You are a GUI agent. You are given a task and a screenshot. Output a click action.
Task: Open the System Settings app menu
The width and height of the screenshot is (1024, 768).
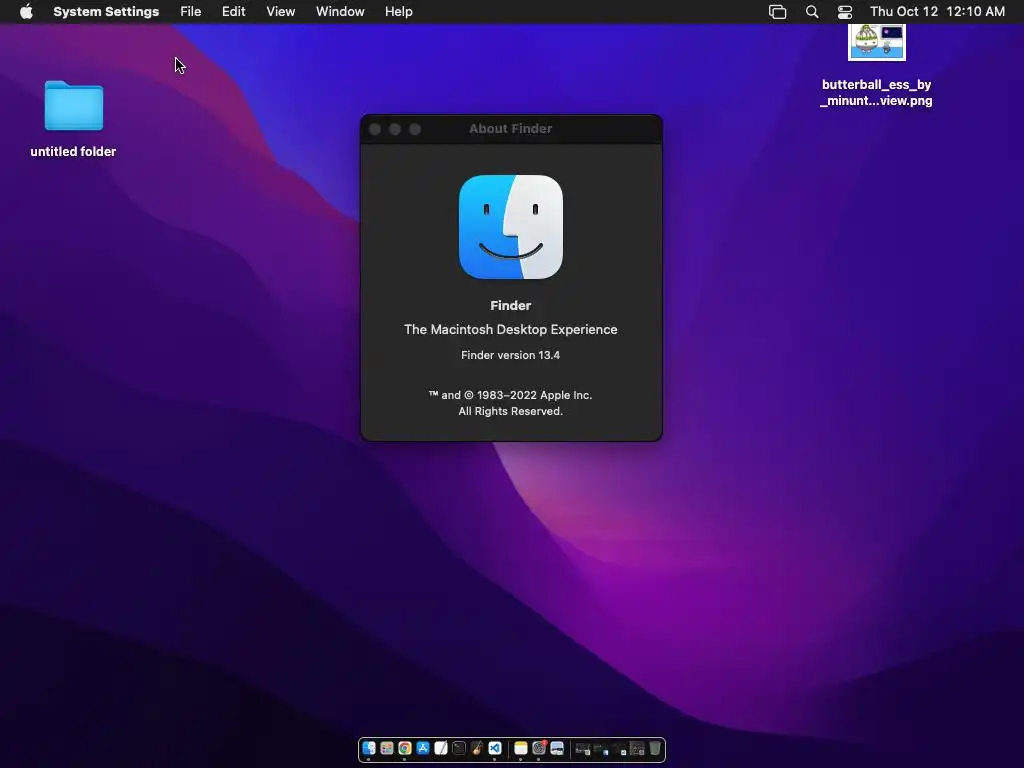tap(106, 11)
